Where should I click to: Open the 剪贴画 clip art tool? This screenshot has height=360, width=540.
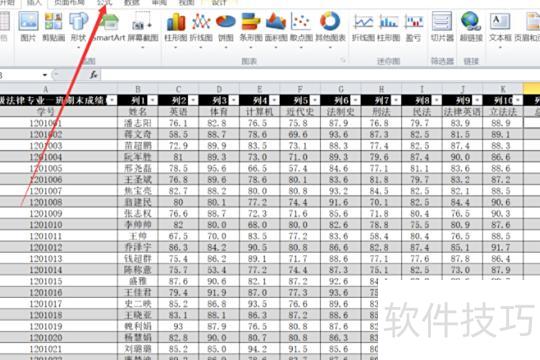pos(53,27)
